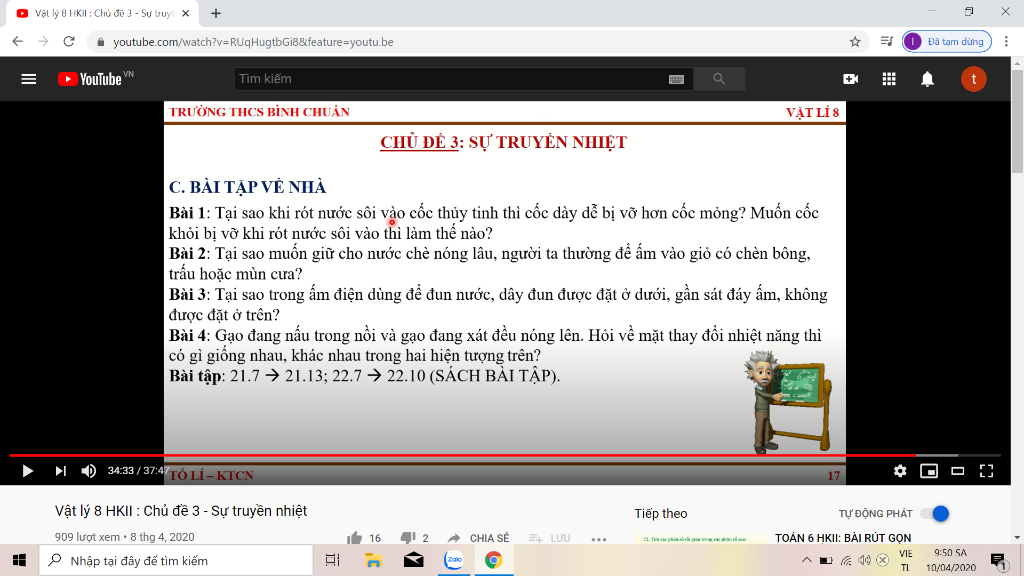This screenshot has width=1024, height=576.
Task: Open a new browser tab
Action: 216,13
